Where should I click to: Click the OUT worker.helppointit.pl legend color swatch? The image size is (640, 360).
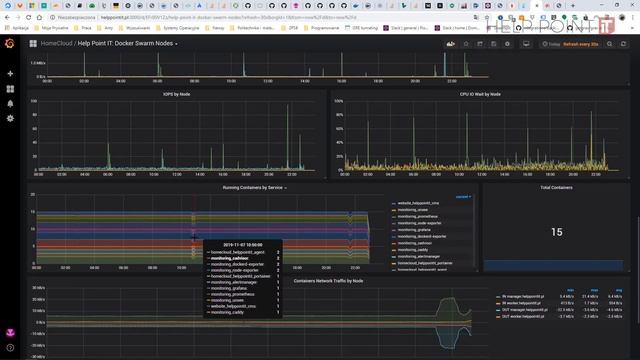pos(498,317)
